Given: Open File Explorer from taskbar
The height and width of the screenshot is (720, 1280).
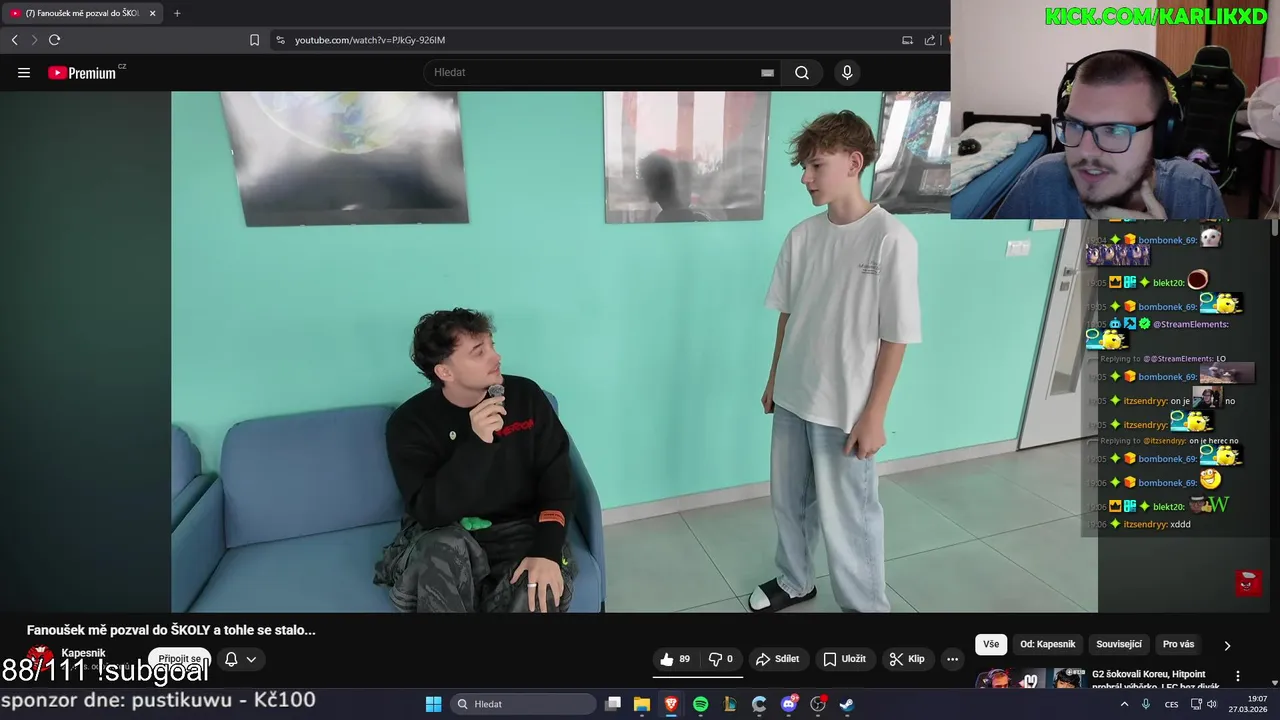Looking at the screenshot, I should coord(642,704).
